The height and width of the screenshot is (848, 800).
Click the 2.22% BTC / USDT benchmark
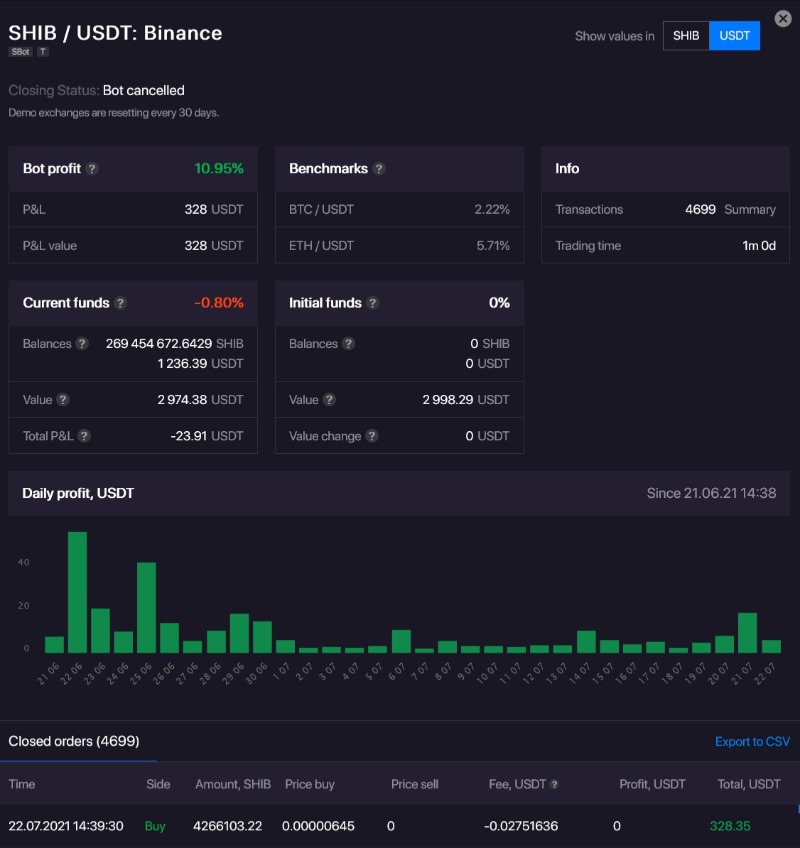click(492, 209)
